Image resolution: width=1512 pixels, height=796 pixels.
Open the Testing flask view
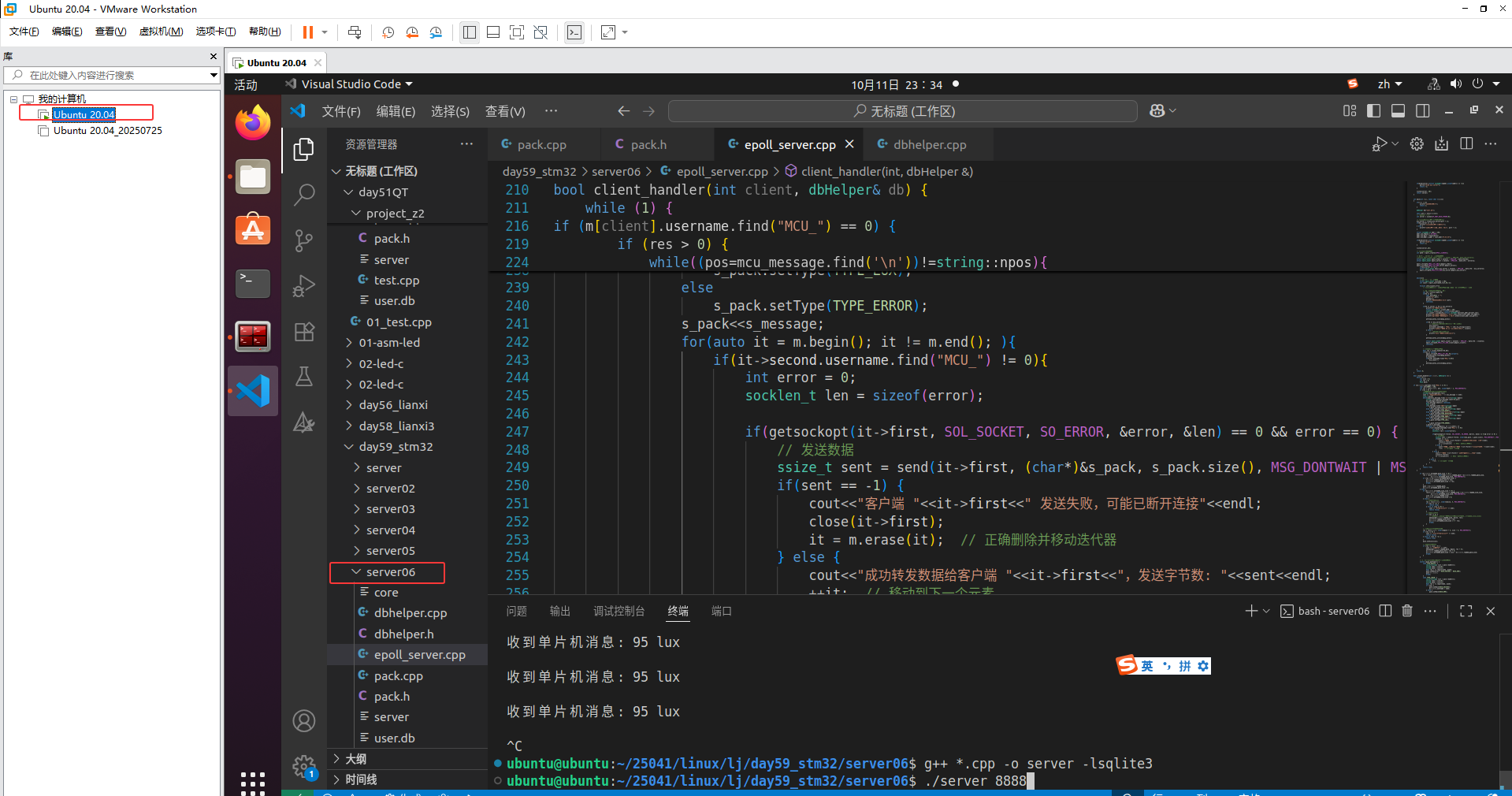click(304, 377)
